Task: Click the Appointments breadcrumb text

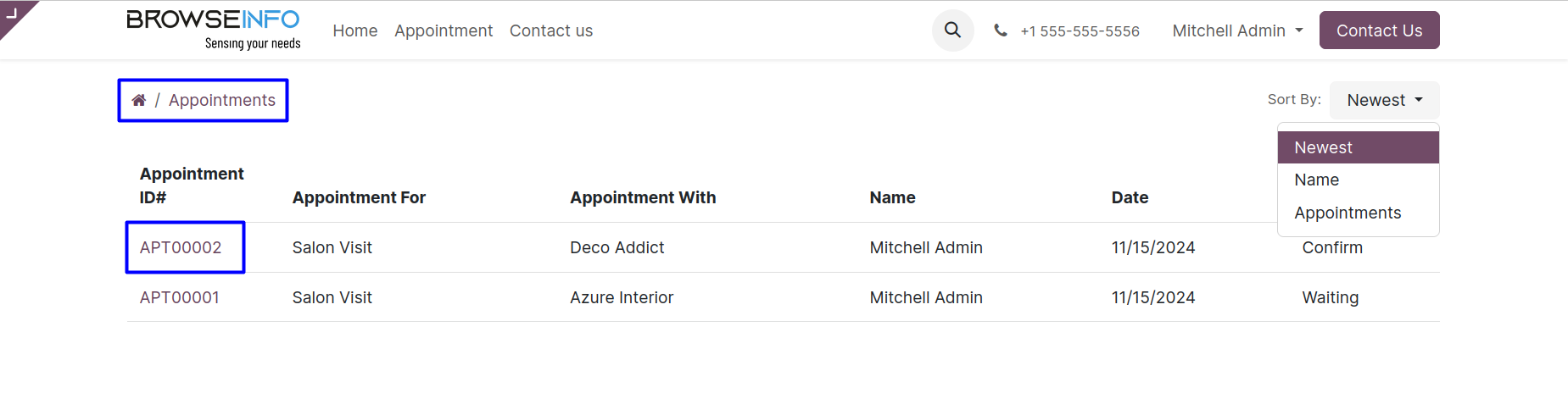Action: [x=222, y=100]
